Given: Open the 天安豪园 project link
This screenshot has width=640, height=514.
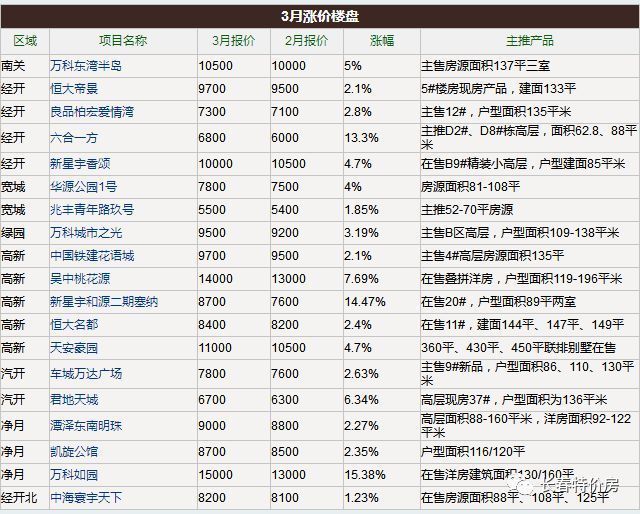Looking at the screenshot, I should point(74,348).
